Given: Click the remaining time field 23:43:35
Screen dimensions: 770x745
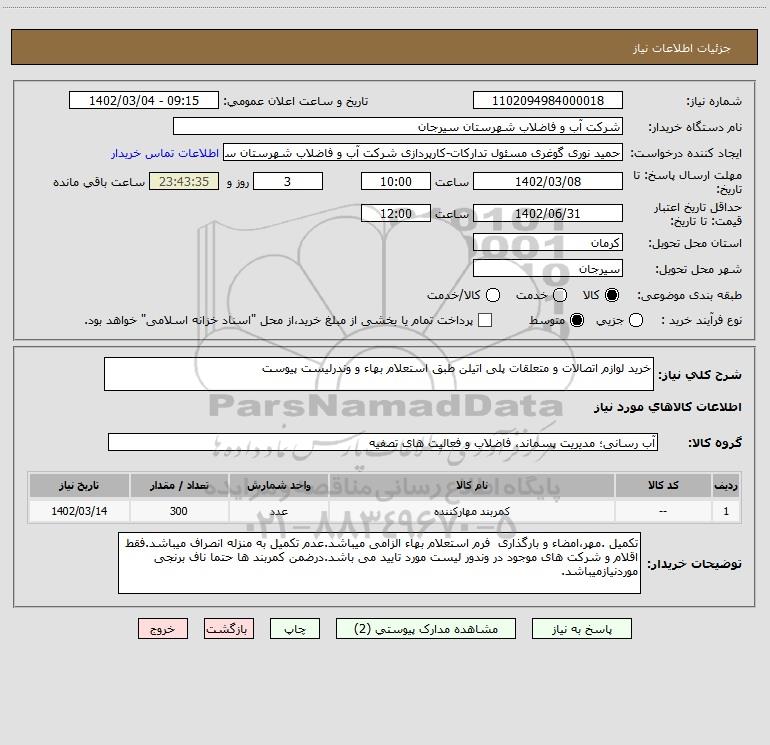Looking at the screenshot, I should click(184, 181).
